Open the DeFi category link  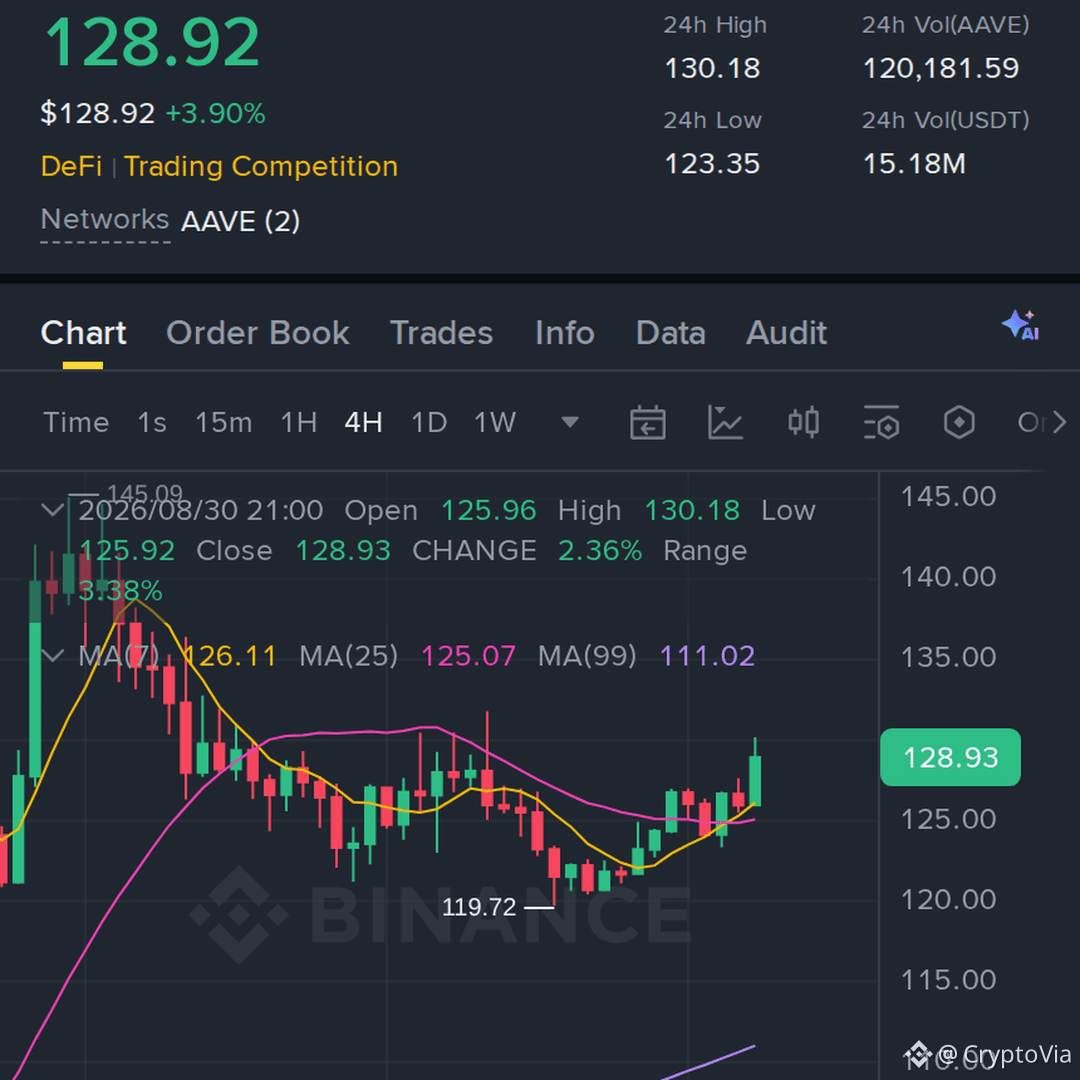(x=72, y=166)
